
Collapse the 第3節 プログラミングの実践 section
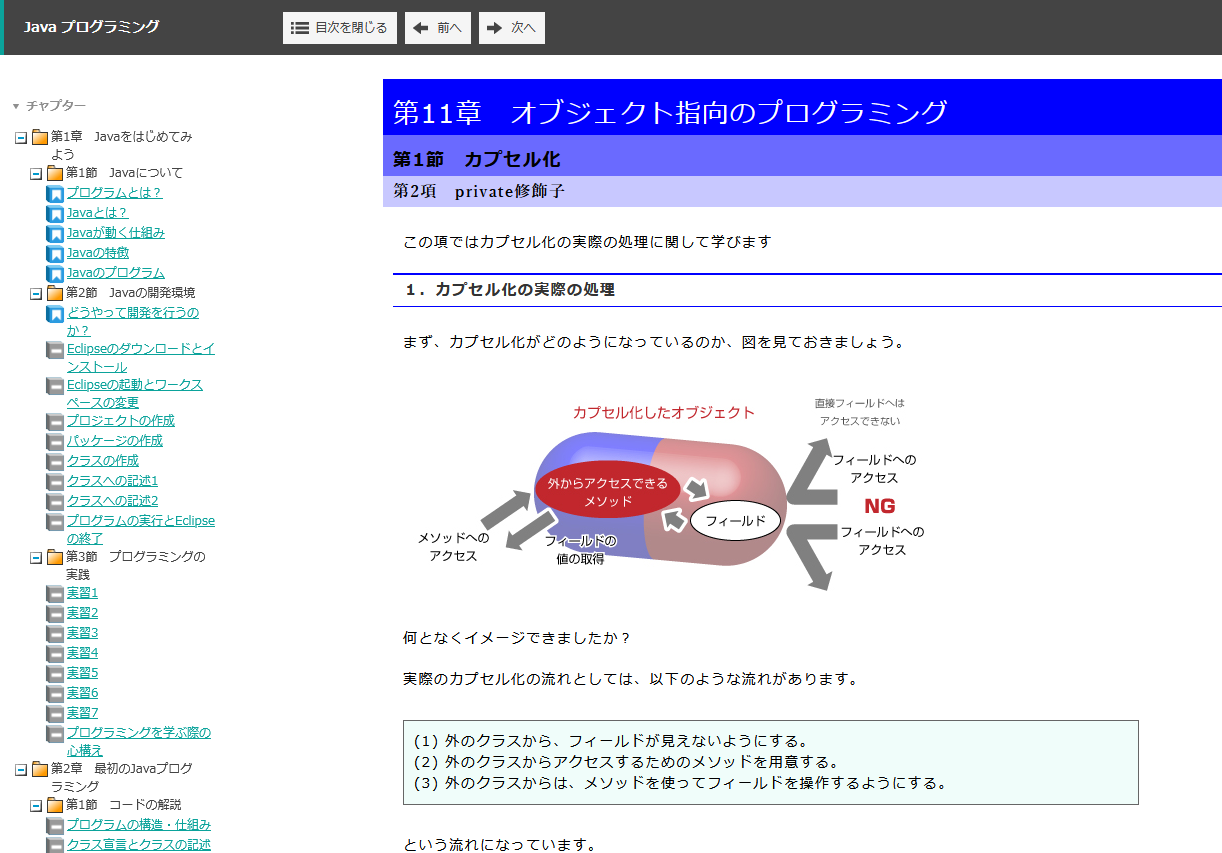tap(36, 558)
